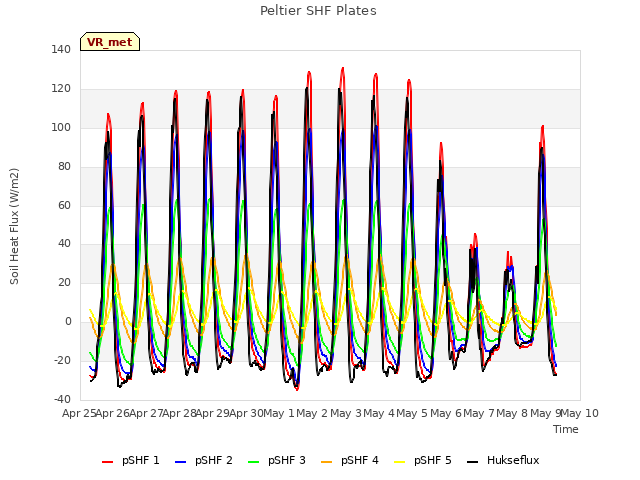Click the VR_met annotation box
Viewport: 640px width, 480px height.
(110, 42)
